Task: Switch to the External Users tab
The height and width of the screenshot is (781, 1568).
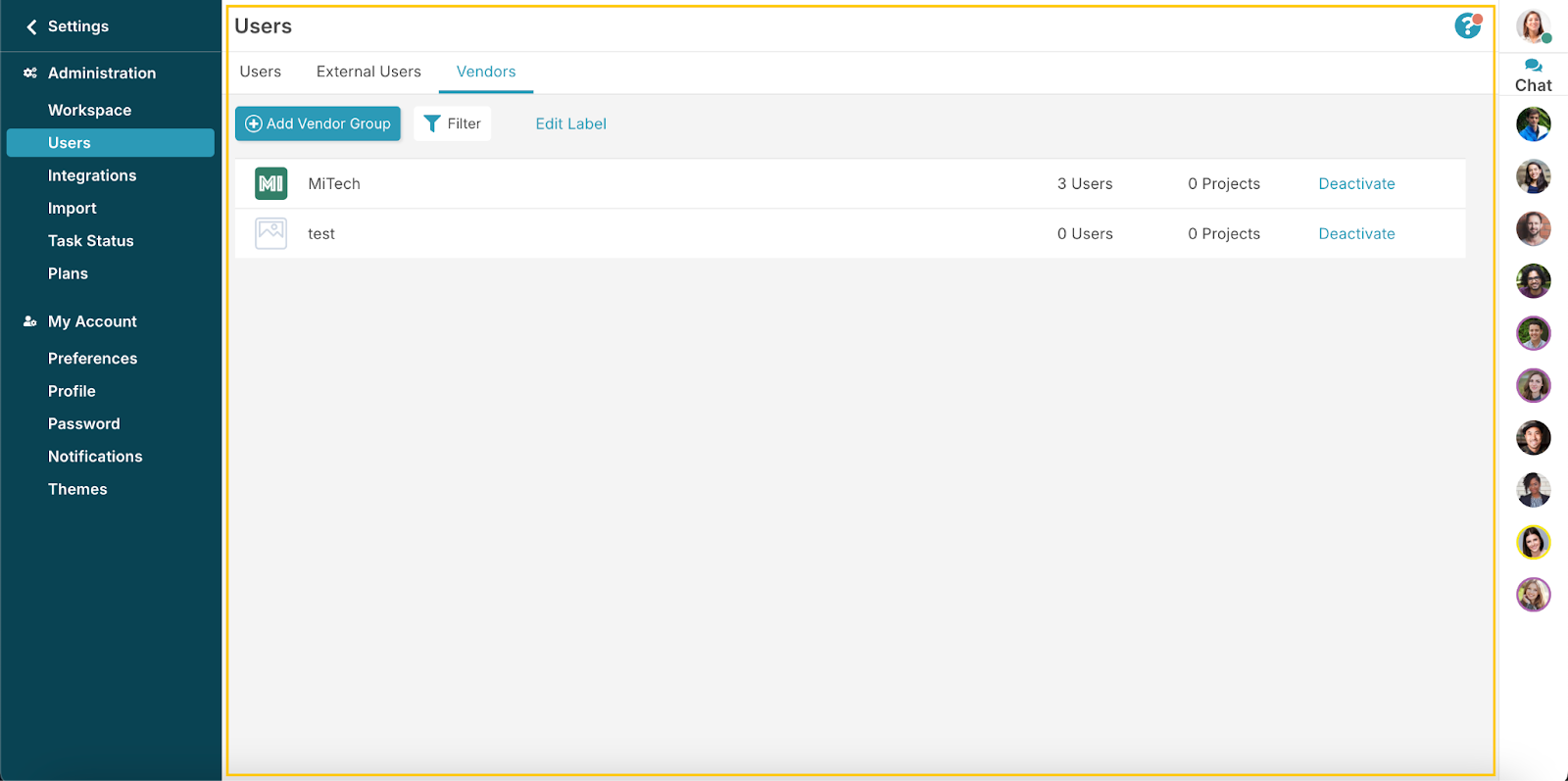Action: click(x=368, y=72)
